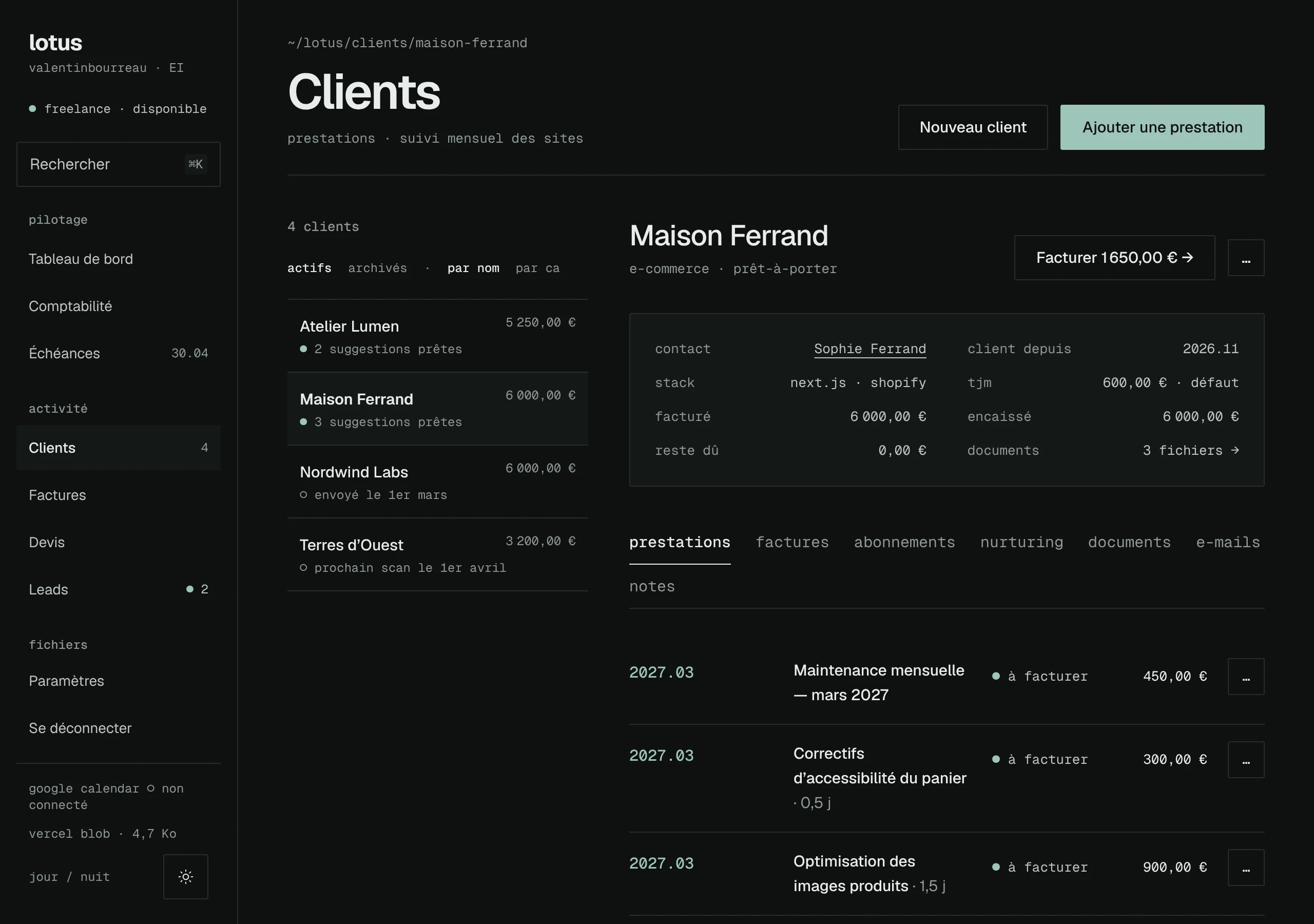Toggle day/night theme sun icon
1314x924 pixels.
coord(185,876)
